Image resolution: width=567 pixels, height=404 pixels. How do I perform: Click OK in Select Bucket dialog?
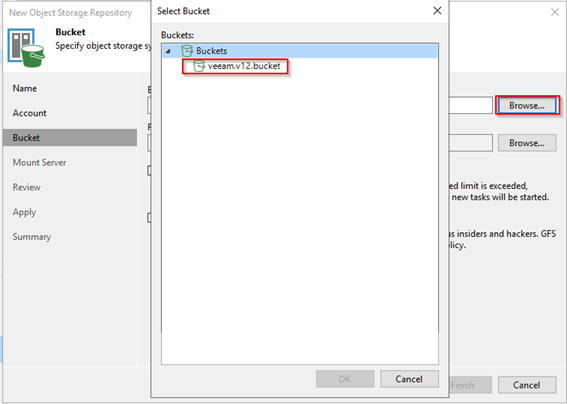345,379
